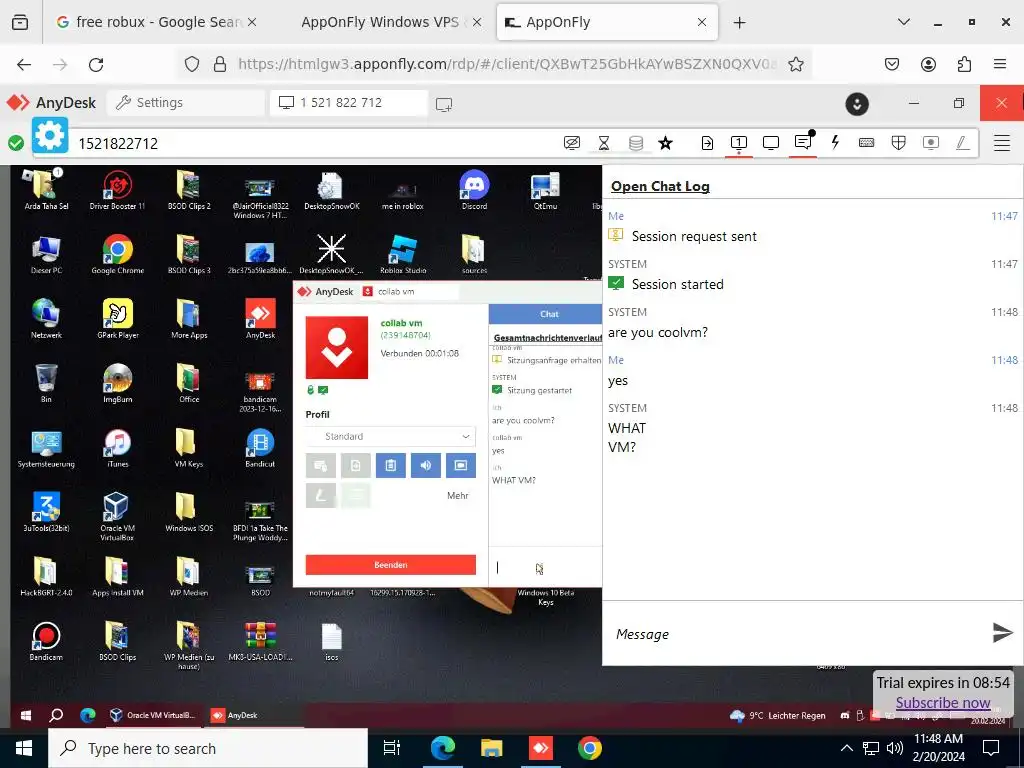Open Bandicut icon on remote desktop
Image resolution: width=1024 pixels, height=768 pixels.
click(260, 448)
